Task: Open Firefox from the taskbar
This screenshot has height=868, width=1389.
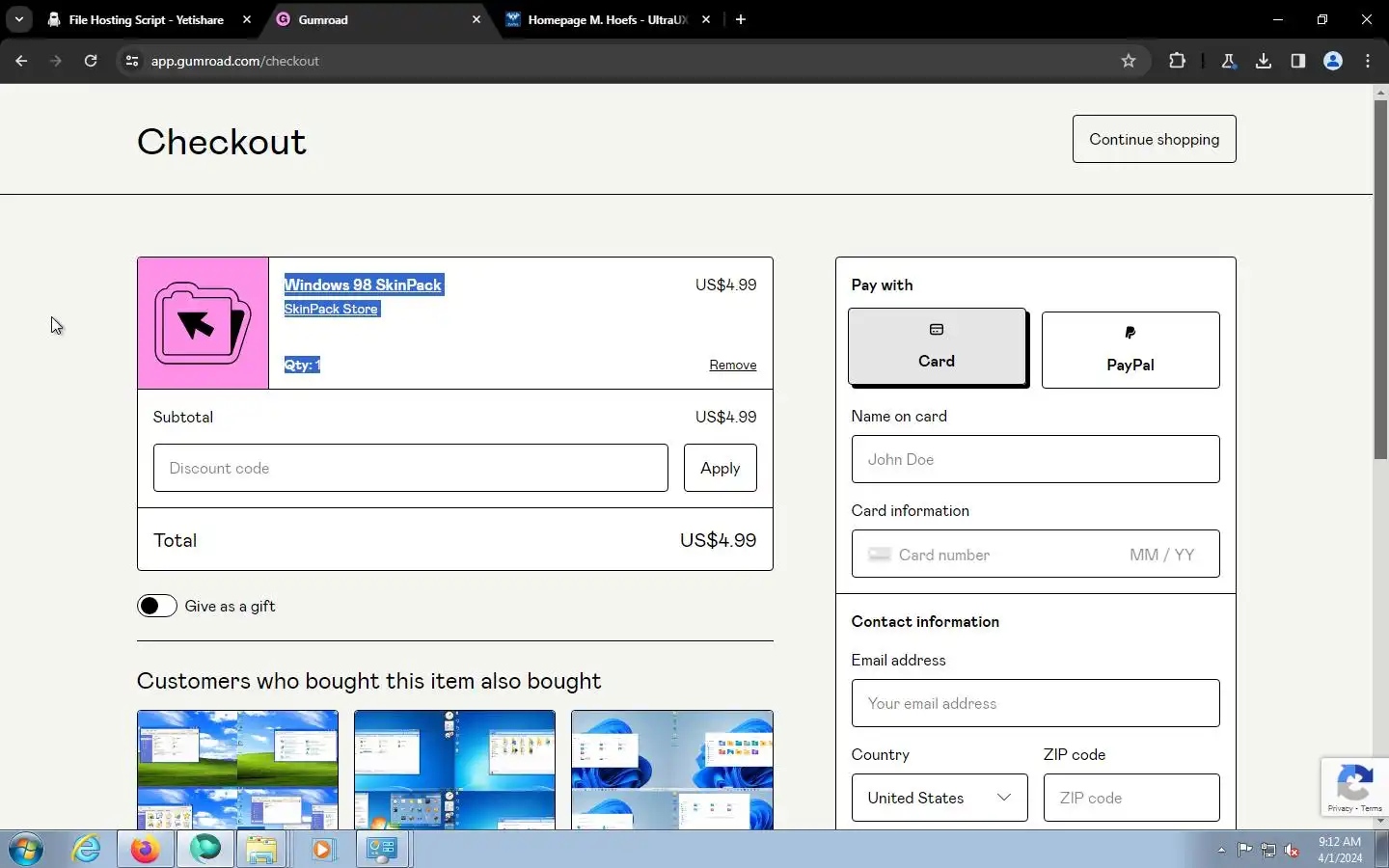Action: (146, 850)
